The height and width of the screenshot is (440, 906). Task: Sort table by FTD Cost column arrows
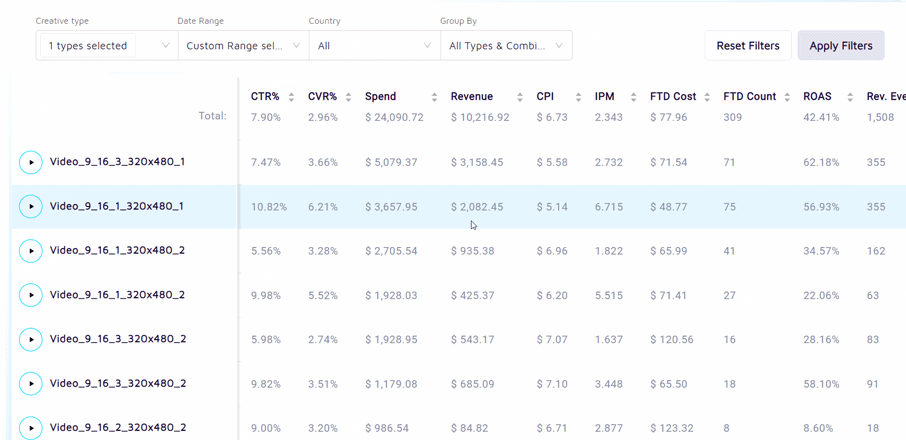click(707, 97)
